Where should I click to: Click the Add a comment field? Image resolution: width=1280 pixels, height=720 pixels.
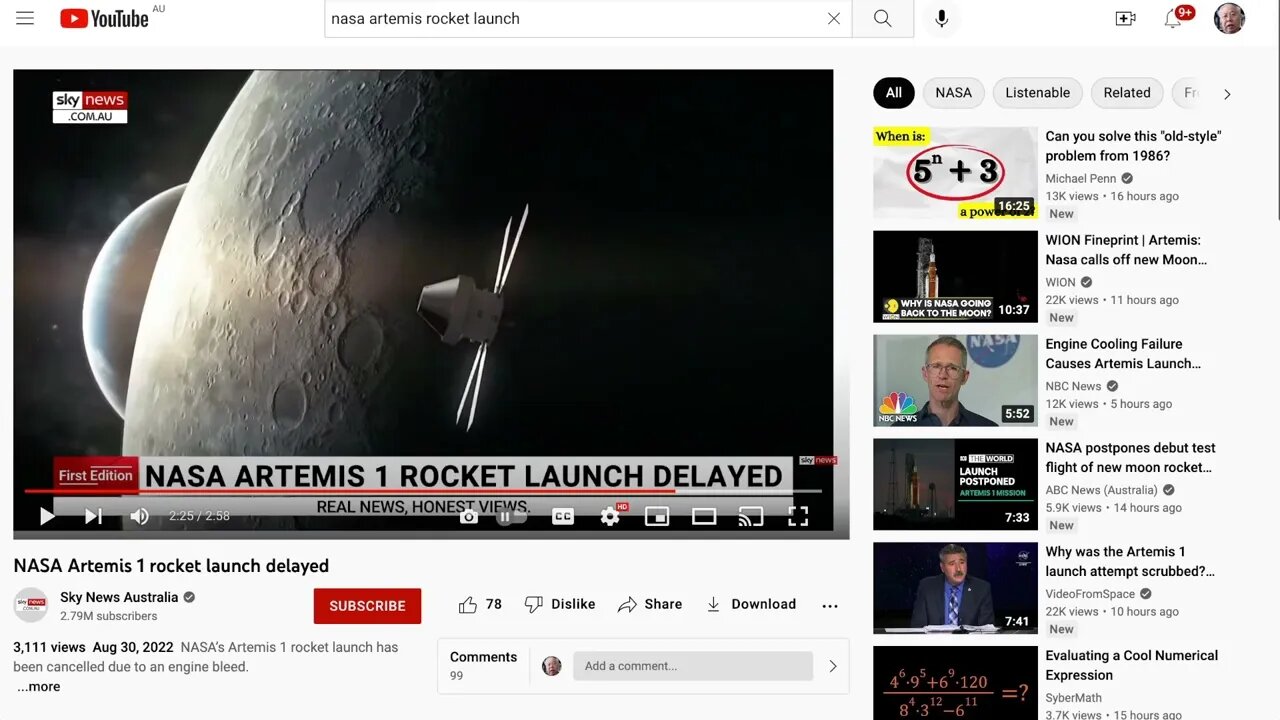[x=693, y=666]
